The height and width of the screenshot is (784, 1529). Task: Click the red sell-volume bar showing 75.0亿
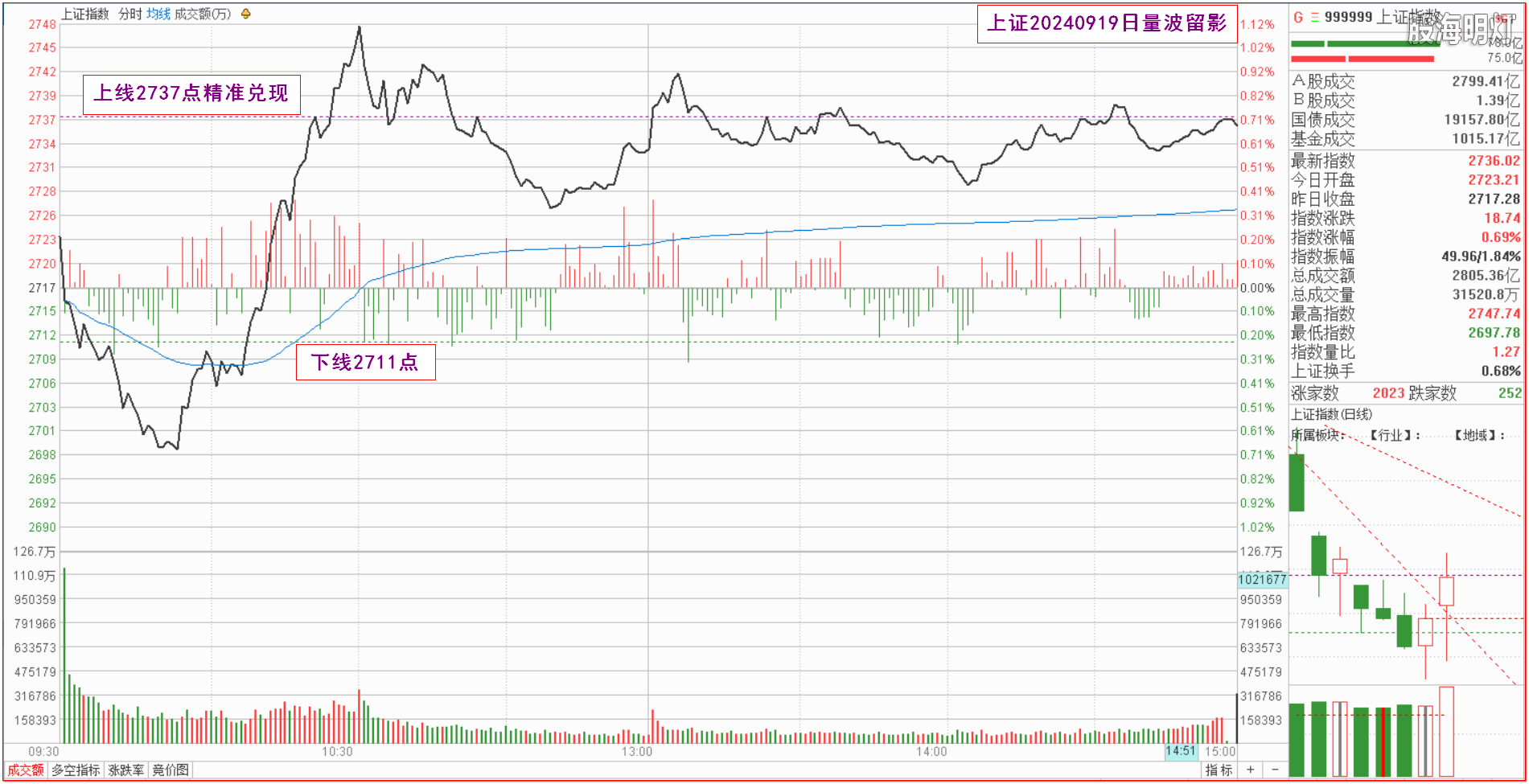1363,59
